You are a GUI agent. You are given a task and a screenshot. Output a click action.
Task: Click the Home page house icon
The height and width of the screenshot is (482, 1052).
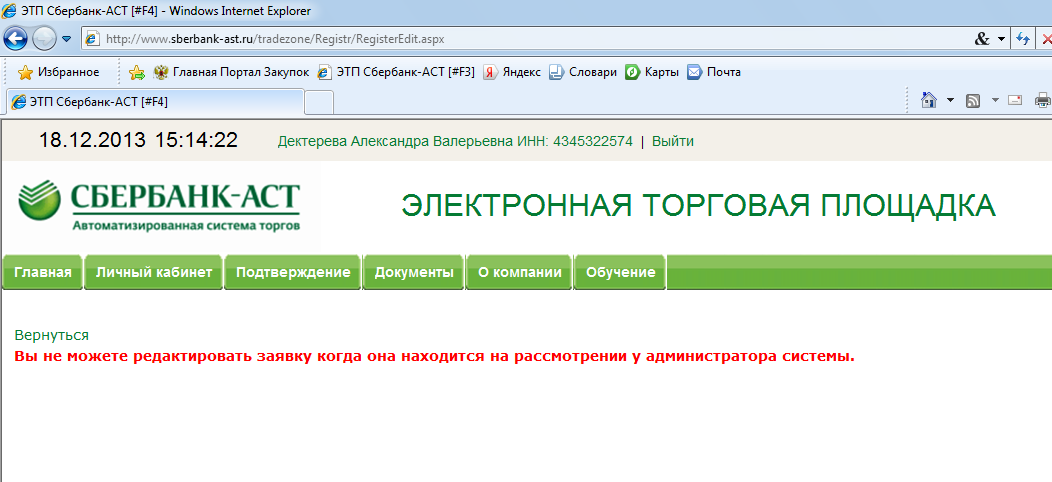(x=929, y=100)
